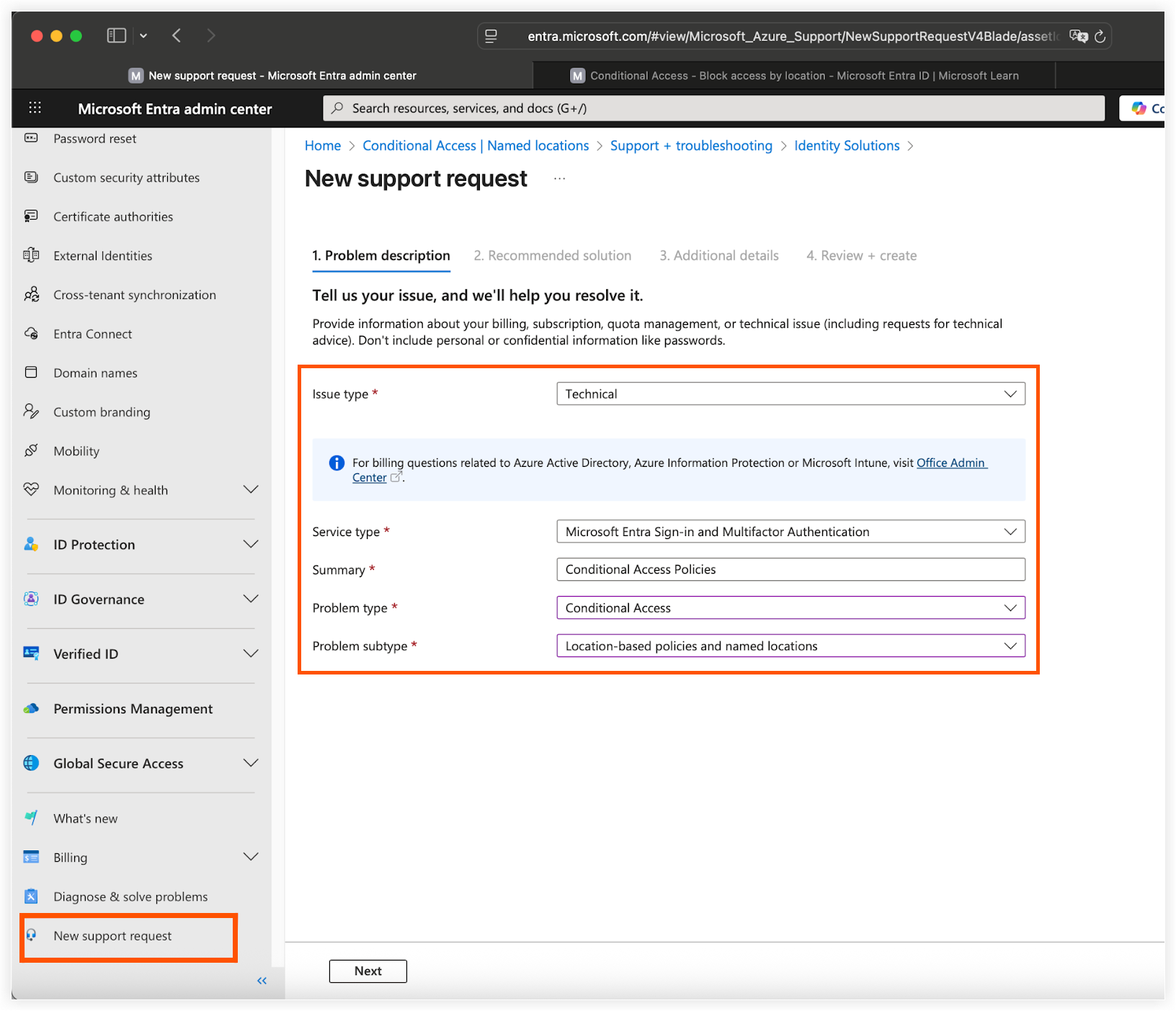Select Certificate authorities
This screenshot has height=1011, width=1176.
(112, 216)
